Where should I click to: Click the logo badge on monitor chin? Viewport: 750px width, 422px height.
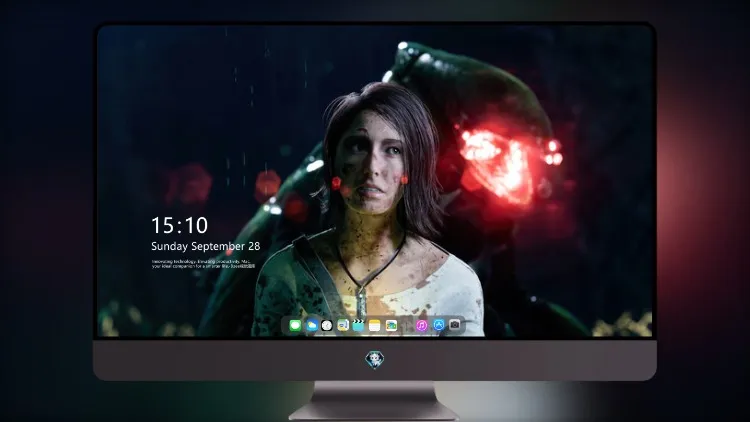coord(375,360)
